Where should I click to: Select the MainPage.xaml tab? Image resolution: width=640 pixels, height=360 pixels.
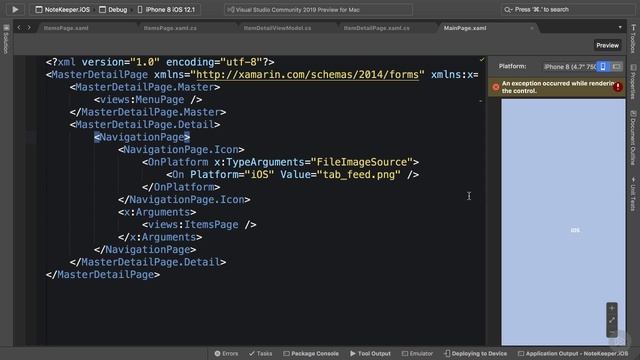(465, 28)
